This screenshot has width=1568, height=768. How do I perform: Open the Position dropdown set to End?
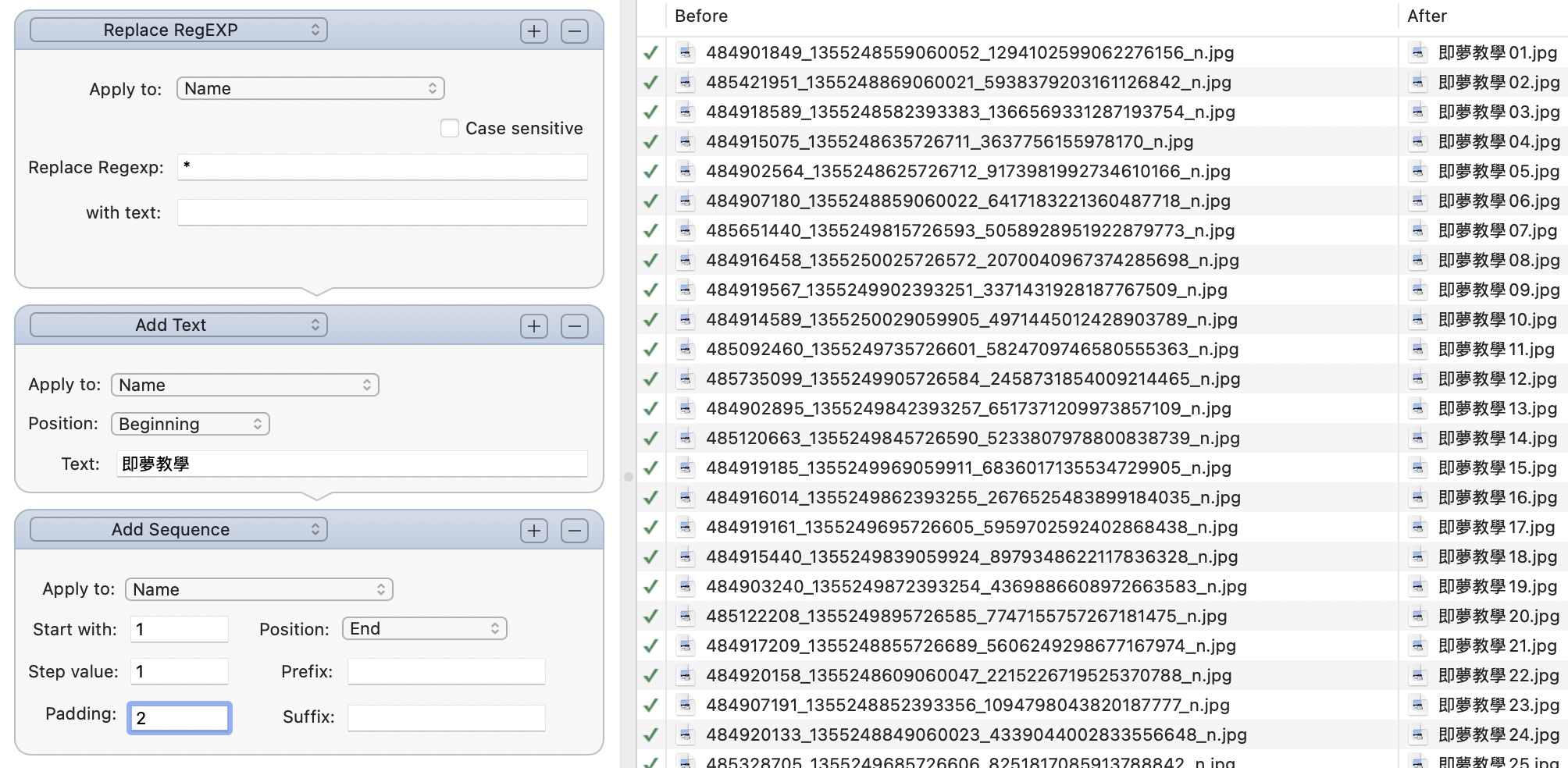click(x=425, y=628)
